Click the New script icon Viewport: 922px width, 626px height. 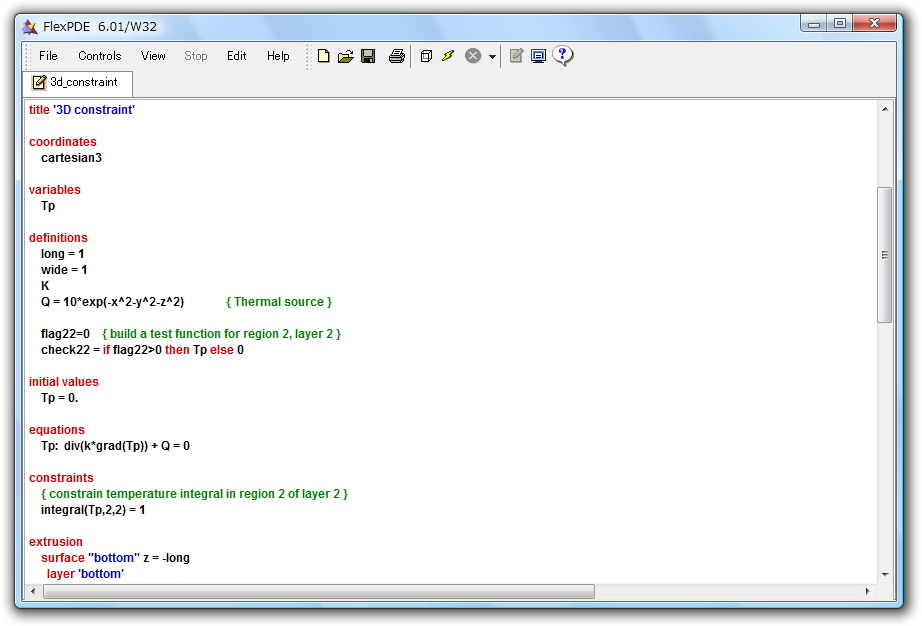pyautogui.click(x=323, y=56)
